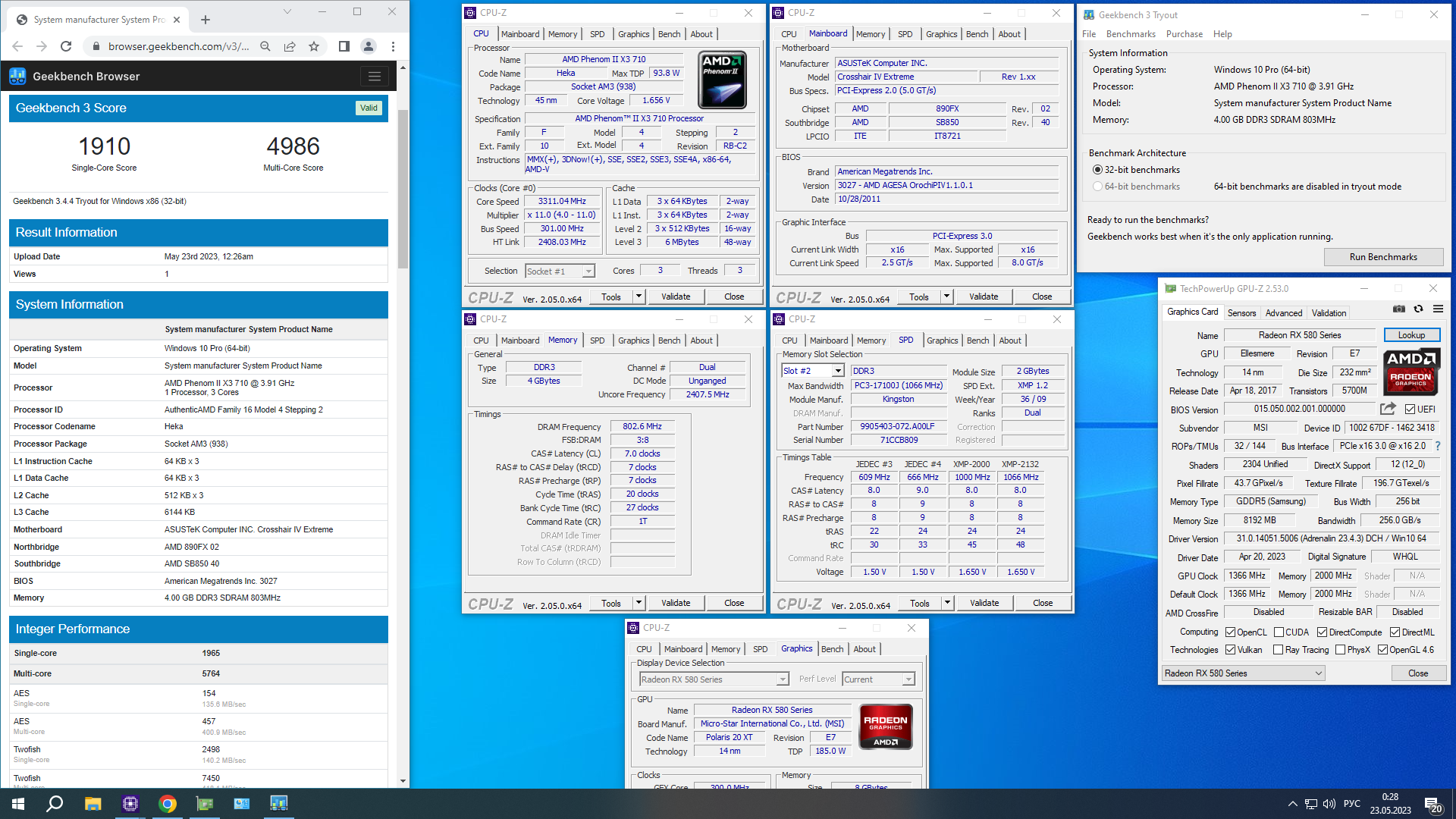Expand Tools dropdown arrow in Mainboard window
This screenshot has height=819, width=1456.
point(946,297)
